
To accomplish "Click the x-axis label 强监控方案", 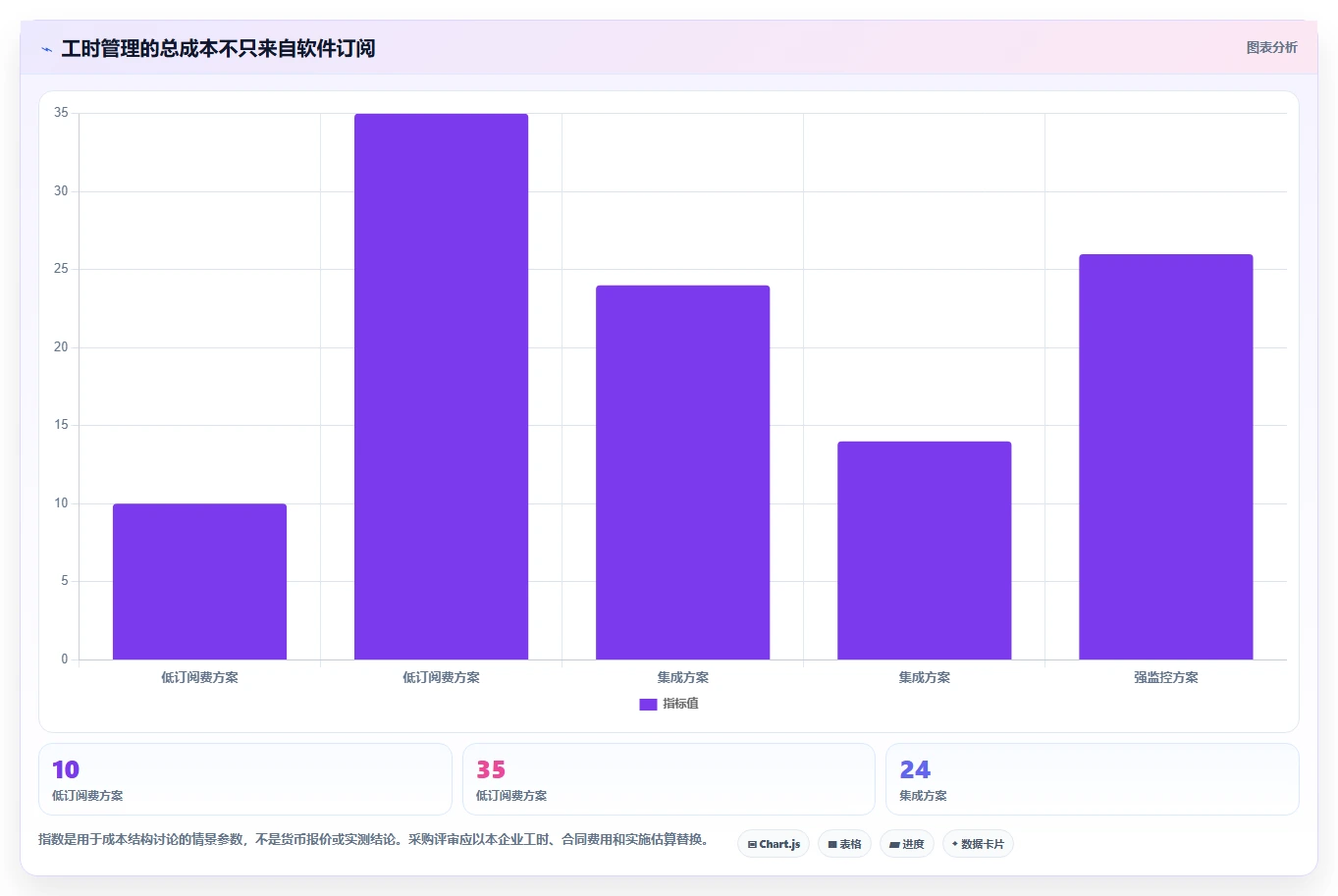I will pos(1165,677).
